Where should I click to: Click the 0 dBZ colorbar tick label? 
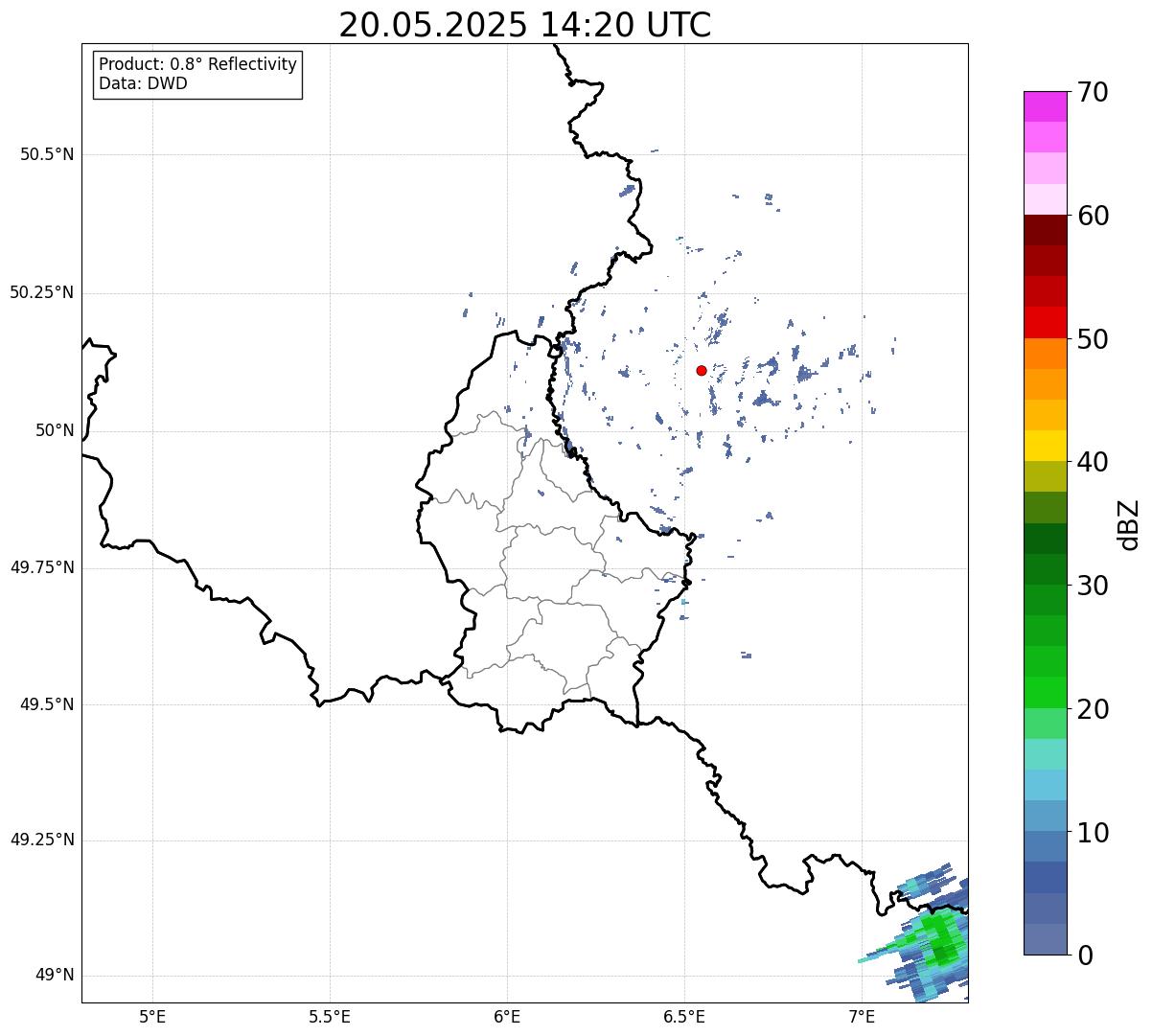[x=1085, y=955]
